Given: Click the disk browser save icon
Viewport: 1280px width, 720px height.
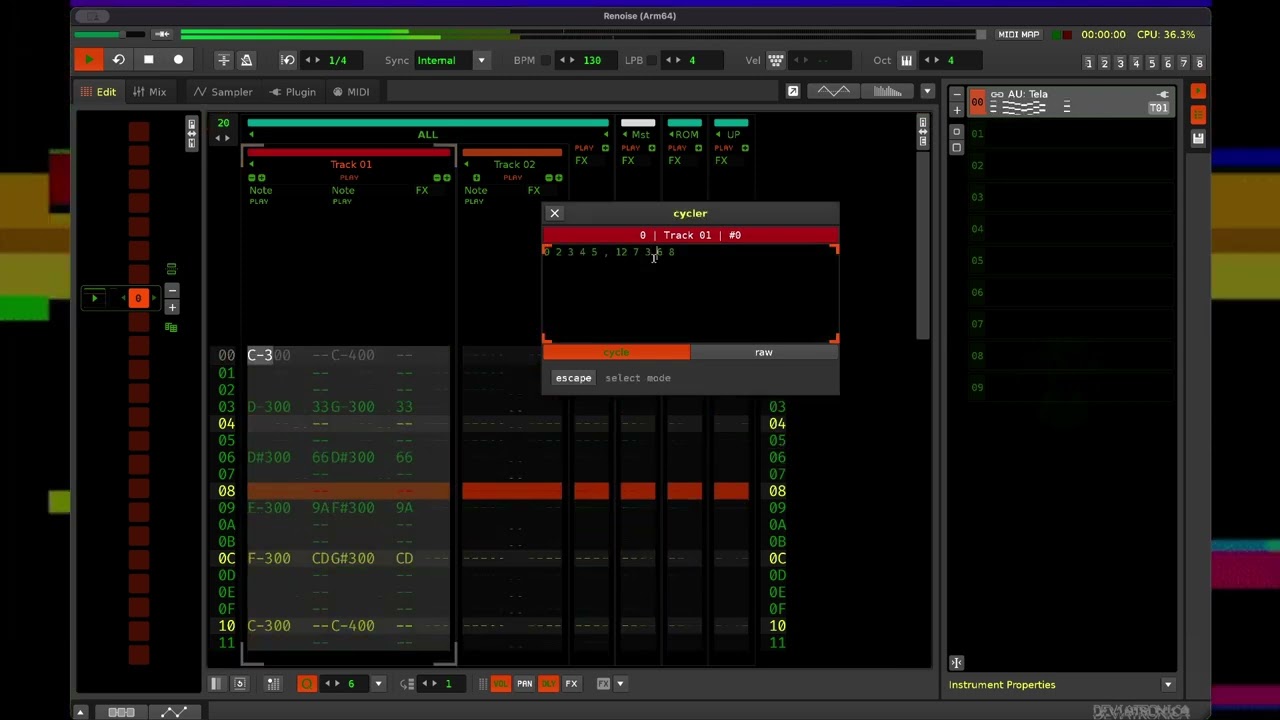Looking at the screenshot, I should [1198, 138].
